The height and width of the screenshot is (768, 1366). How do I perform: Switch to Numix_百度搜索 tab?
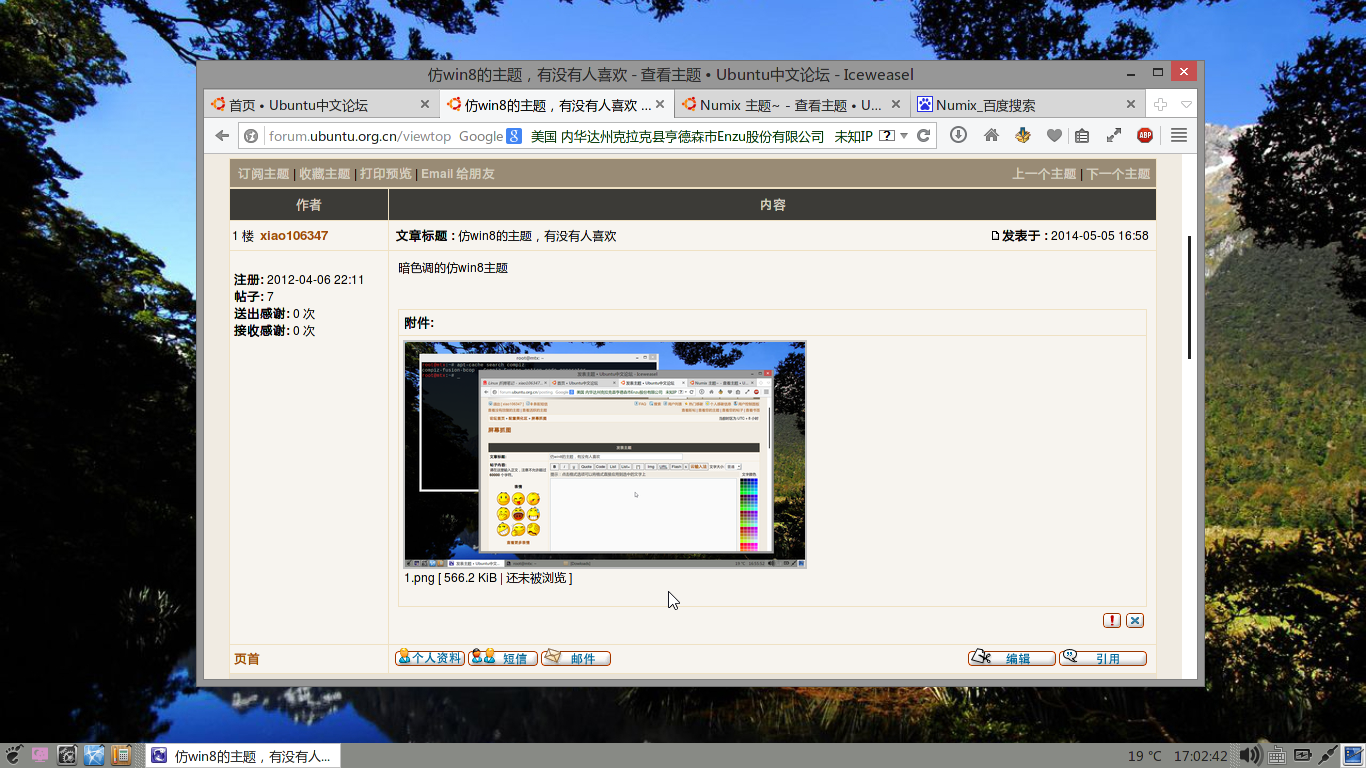point(1027,105)
